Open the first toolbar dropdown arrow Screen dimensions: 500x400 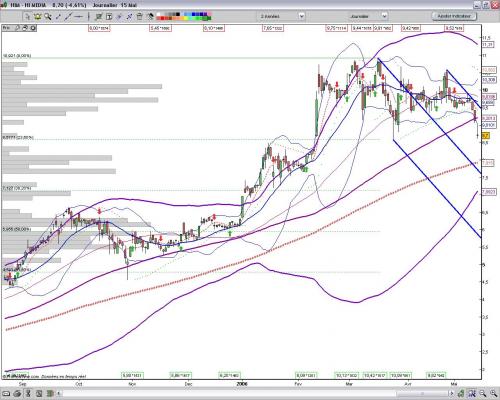tap(301, 16)
